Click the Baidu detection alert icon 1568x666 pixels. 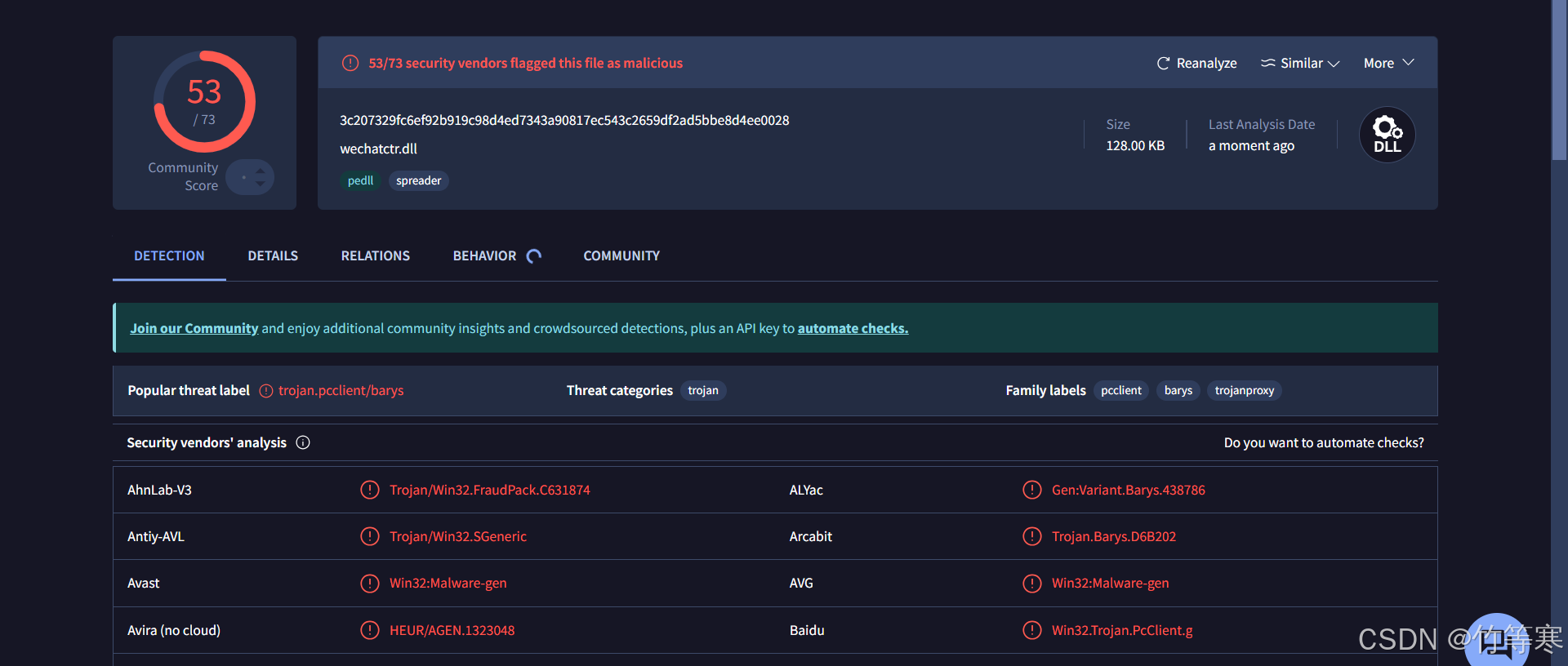1032,630
